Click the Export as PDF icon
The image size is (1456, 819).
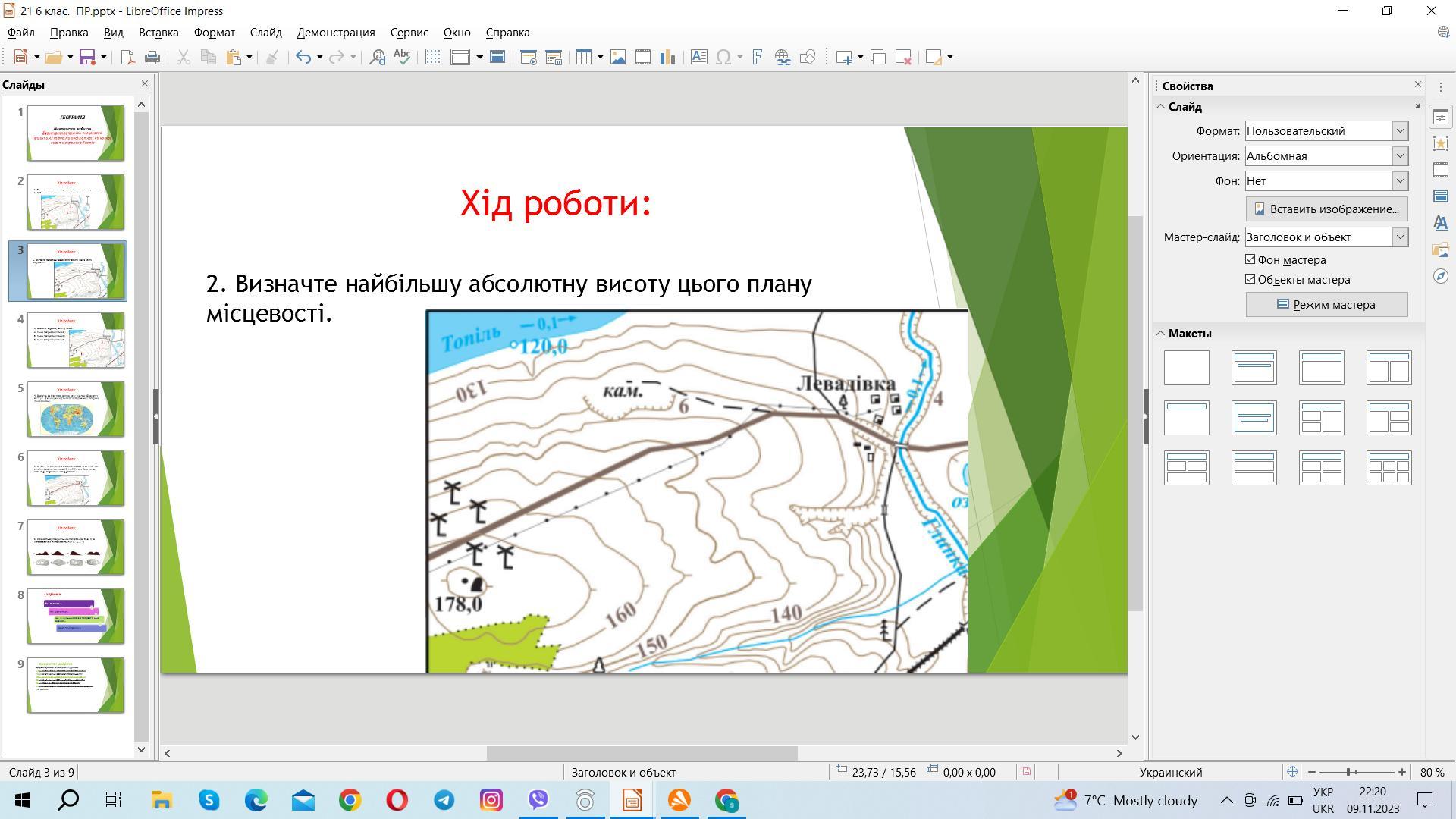[127, 58]
